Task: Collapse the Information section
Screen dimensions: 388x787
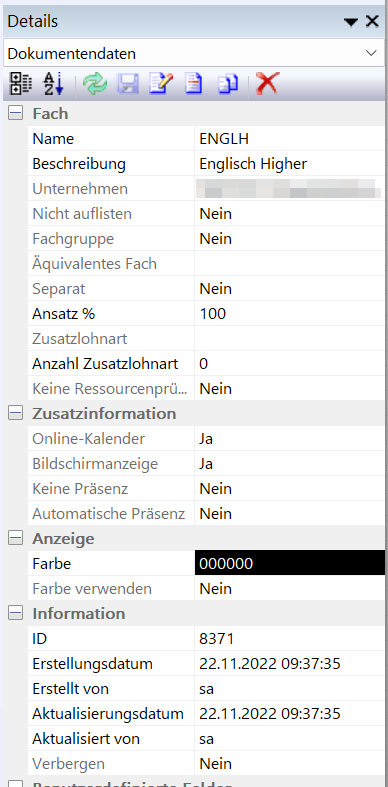Action: tap(16, 613)
